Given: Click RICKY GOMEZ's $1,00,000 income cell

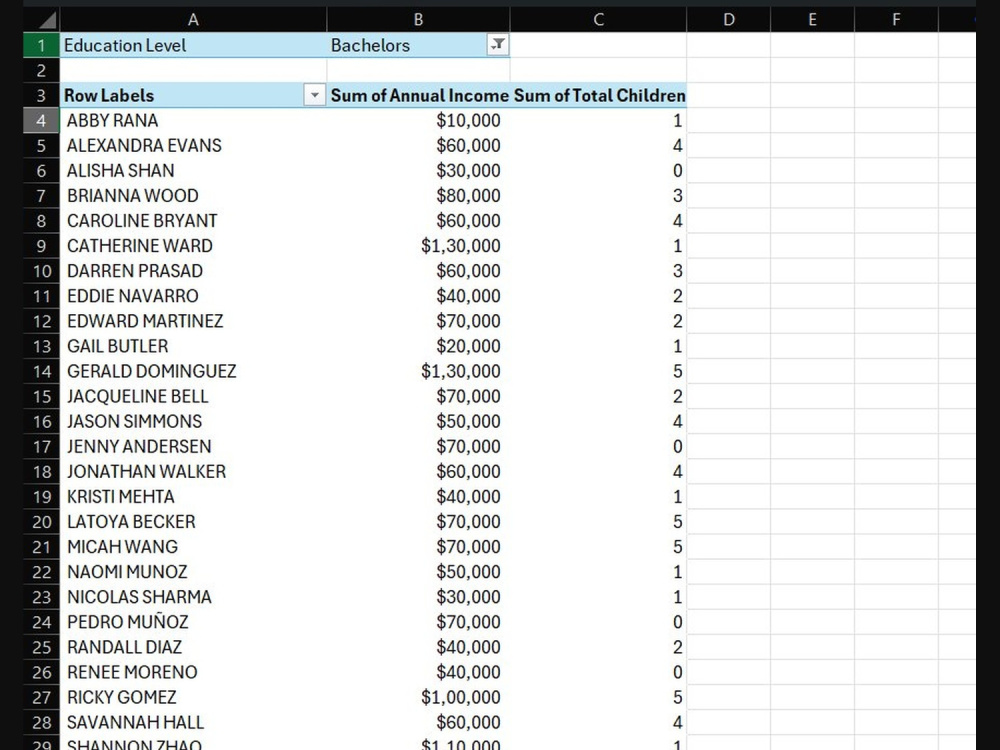Looking at the screenshot, I should [x=418, y=697].
